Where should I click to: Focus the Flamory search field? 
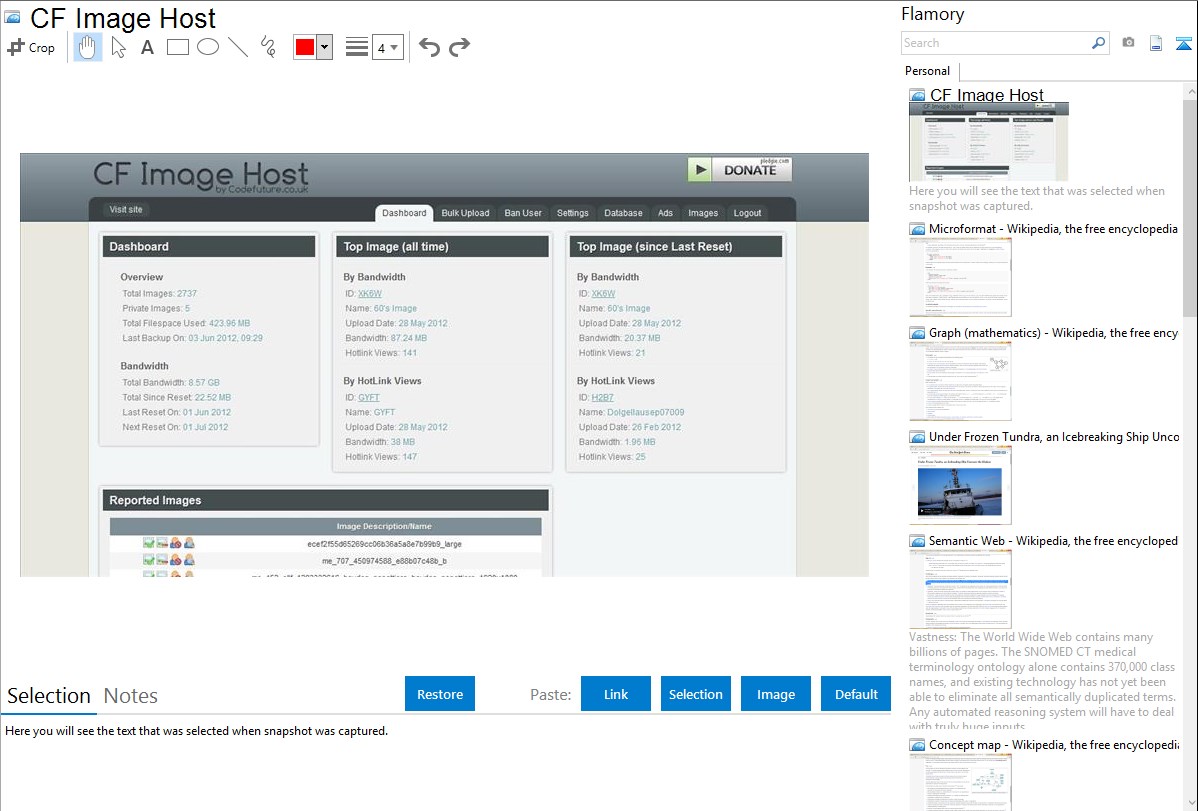click(995, 43)
